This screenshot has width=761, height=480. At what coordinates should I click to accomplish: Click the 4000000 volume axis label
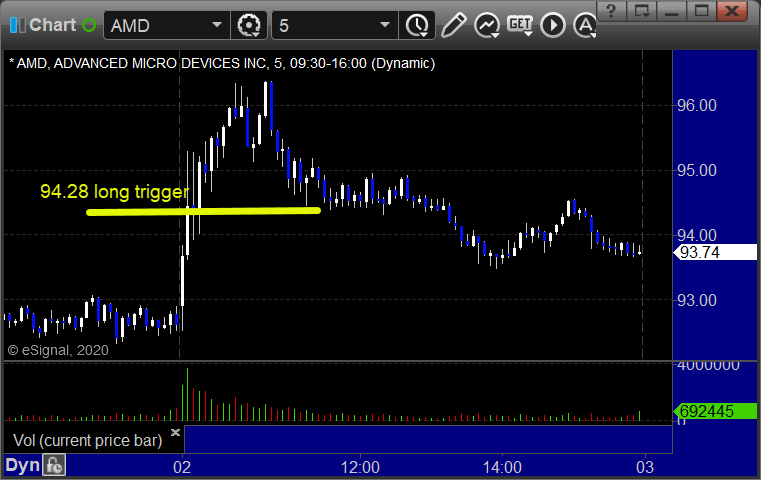click(x=708, y=366)
